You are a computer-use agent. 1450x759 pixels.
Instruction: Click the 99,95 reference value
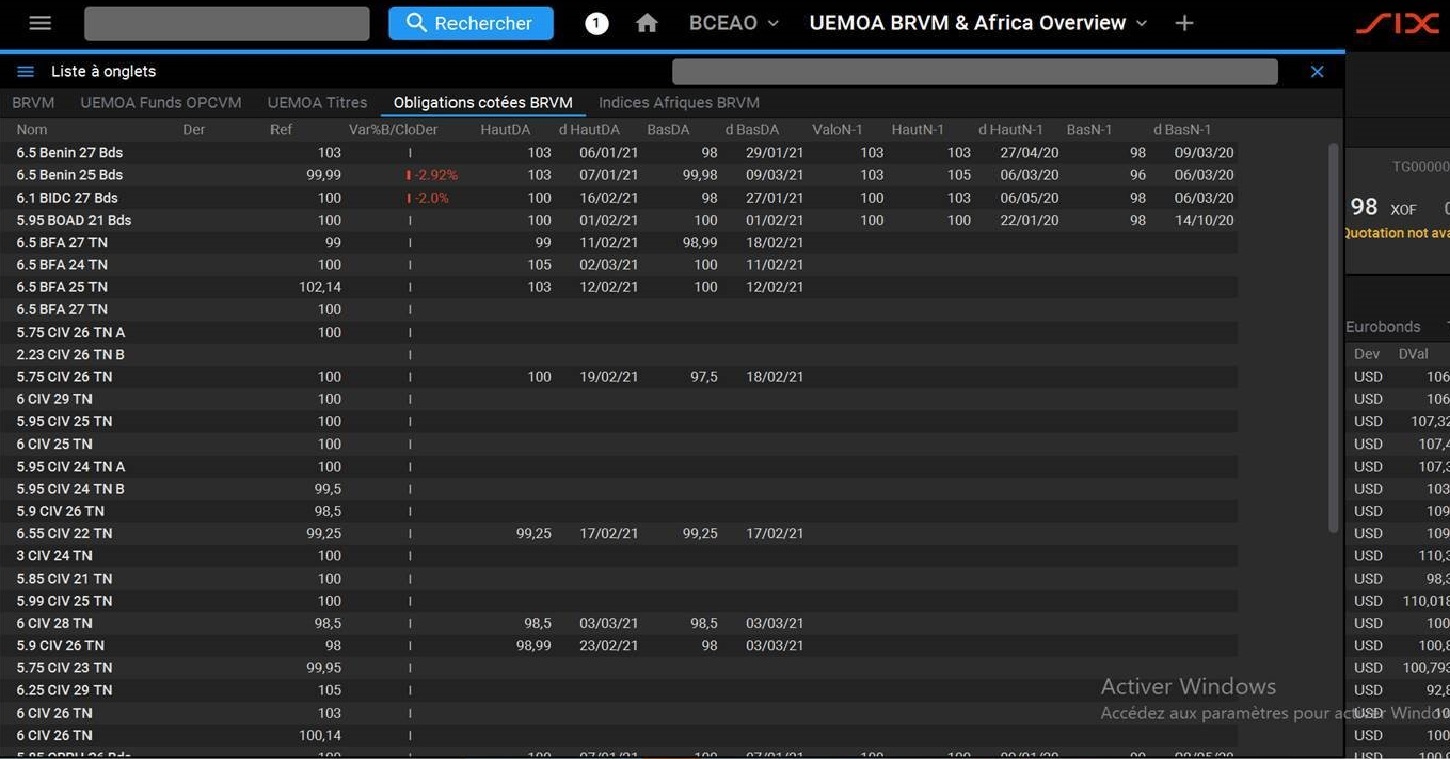323,668
